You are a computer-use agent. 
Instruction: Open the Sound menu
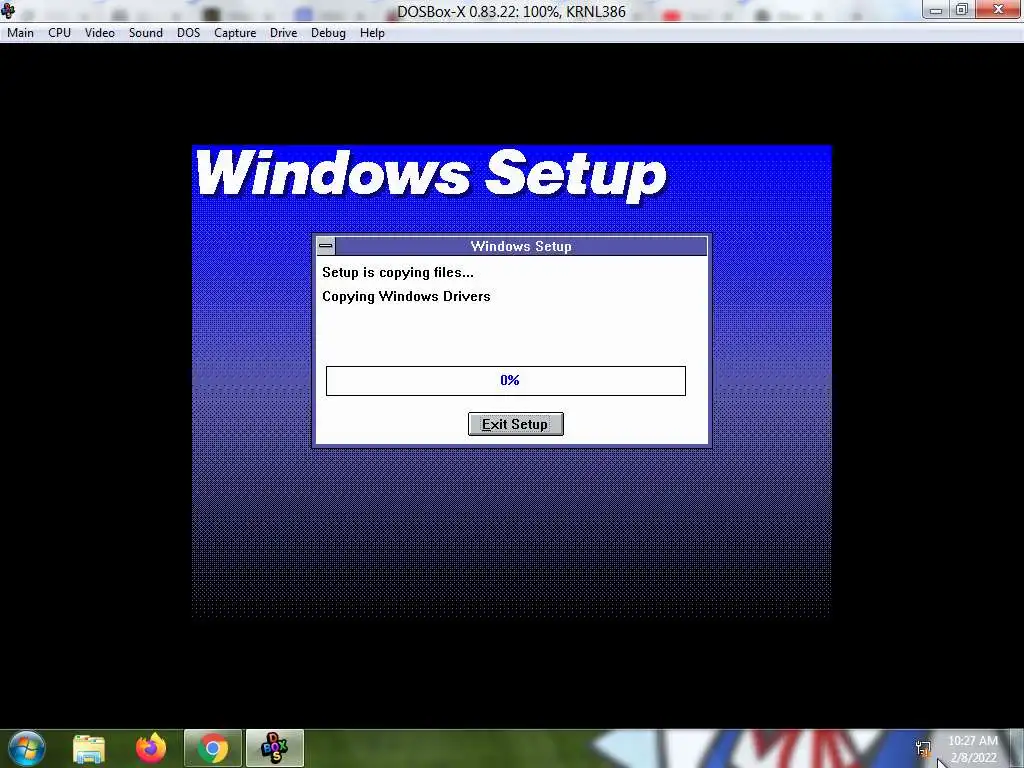pyautogui.click(x=145, y=33)
